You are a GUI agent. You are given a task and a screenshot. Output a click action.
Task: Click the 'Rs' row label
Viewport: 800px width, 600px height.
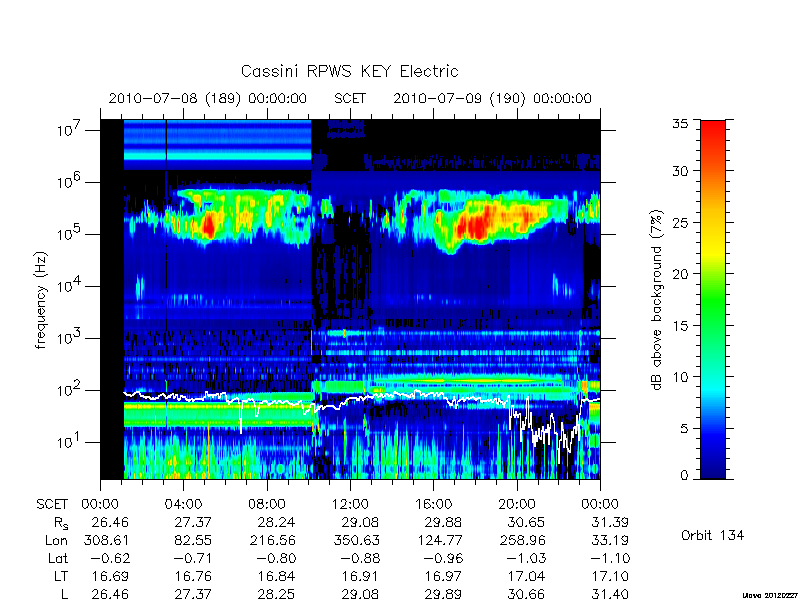tap(61, 523)
